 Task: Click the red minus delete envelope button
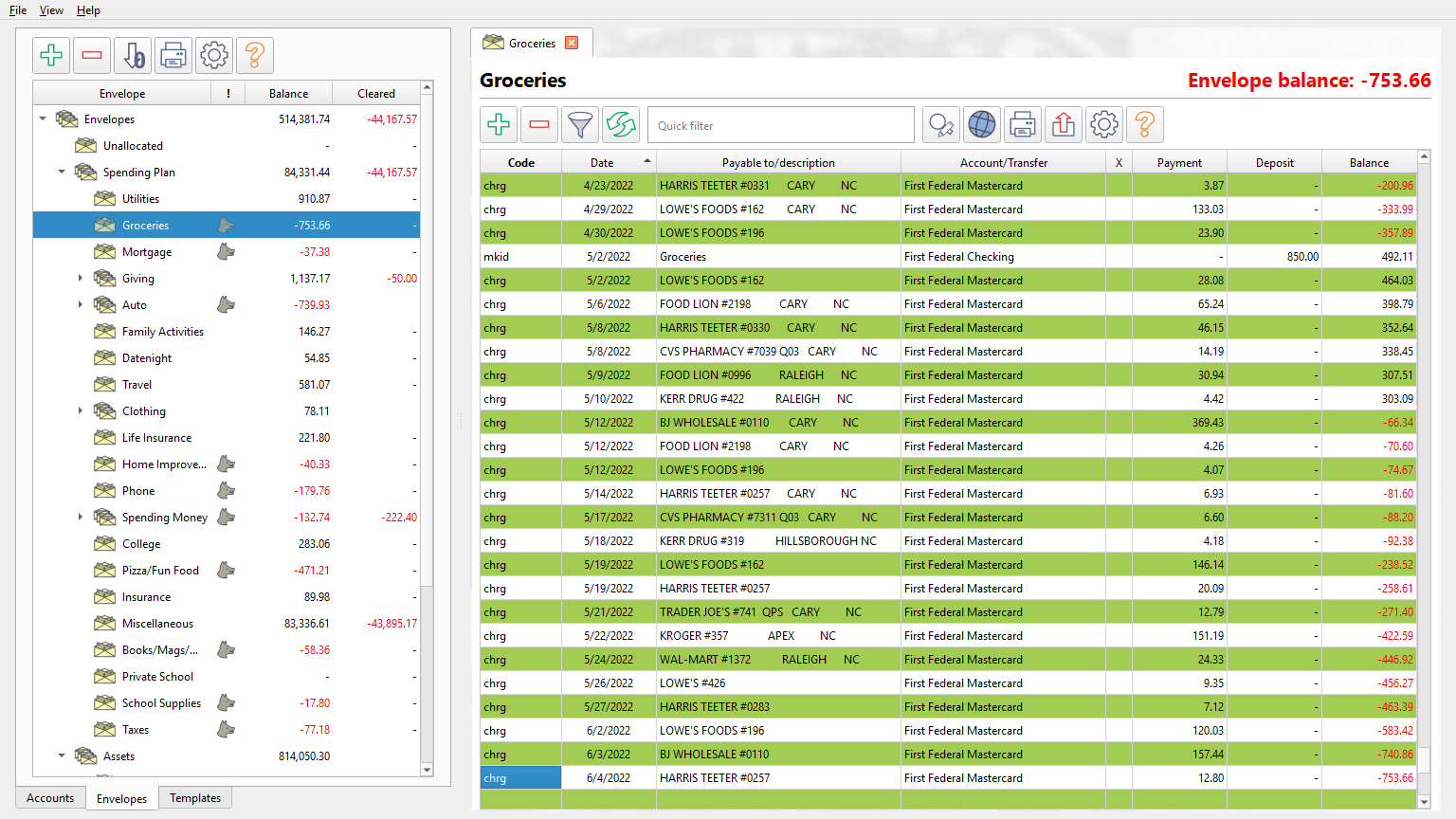pyautogui.click(x=92, y=56)
